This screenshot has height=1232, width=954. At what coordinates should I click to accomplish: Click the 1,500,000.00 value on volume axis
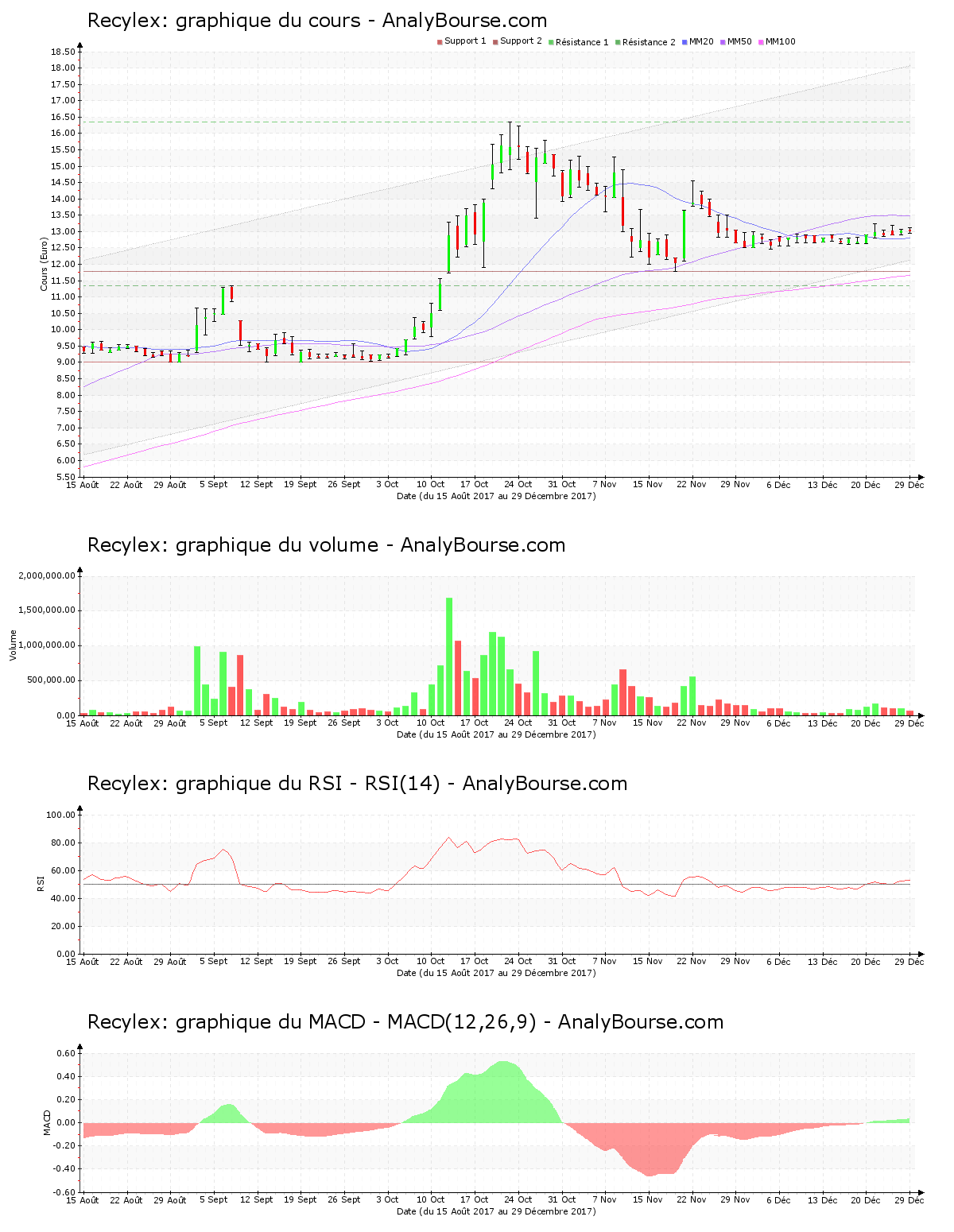47,610
